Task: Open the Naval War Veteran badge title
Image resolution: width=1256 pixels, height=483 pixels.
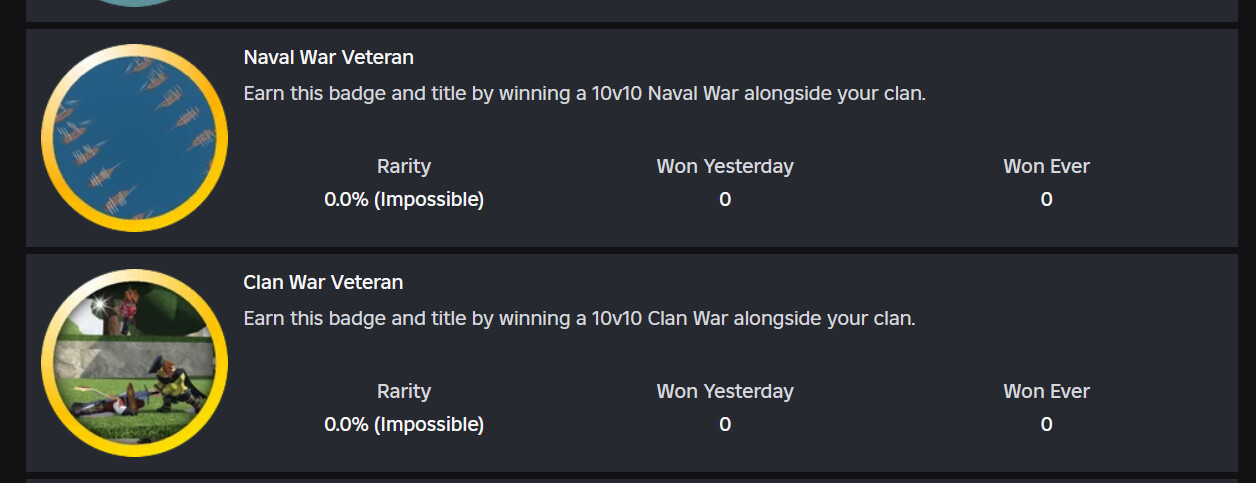Action: click(328, 57)
